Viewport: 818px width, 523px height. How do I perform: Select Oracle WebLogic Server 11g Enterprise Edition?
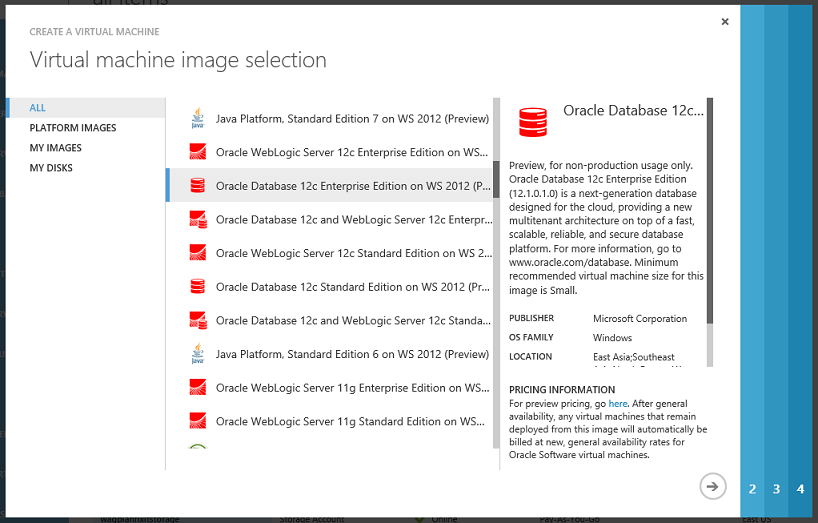pos(329,387)
